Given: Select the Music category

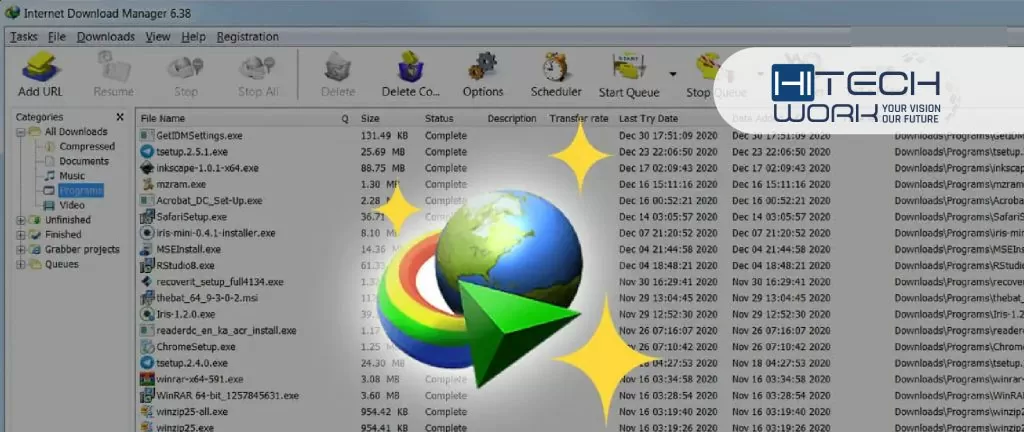Looking at the screenshot, I should [72, 176].
